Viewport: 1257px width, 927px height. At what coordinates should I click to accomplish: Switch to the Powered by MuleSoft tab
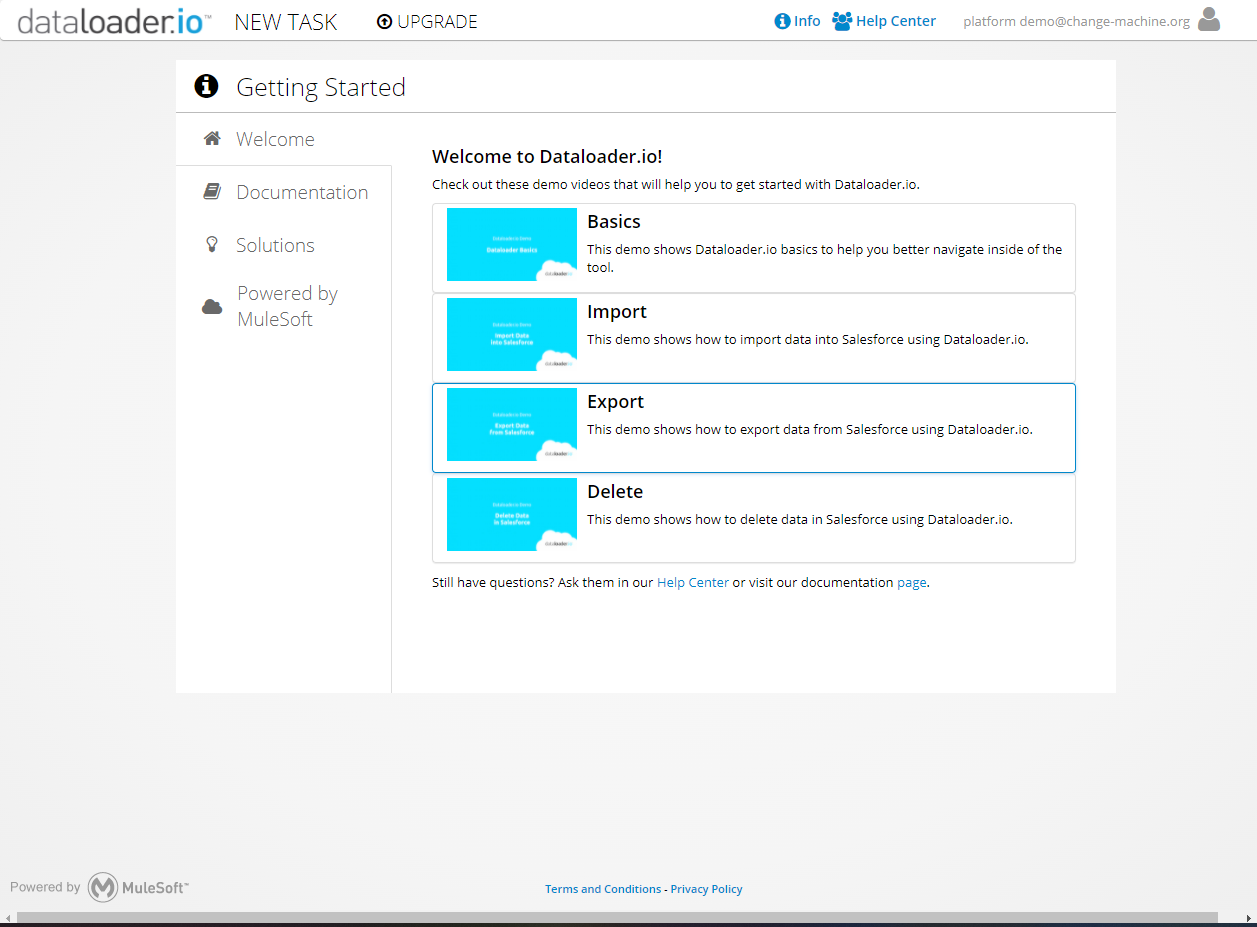pos(284,306)
